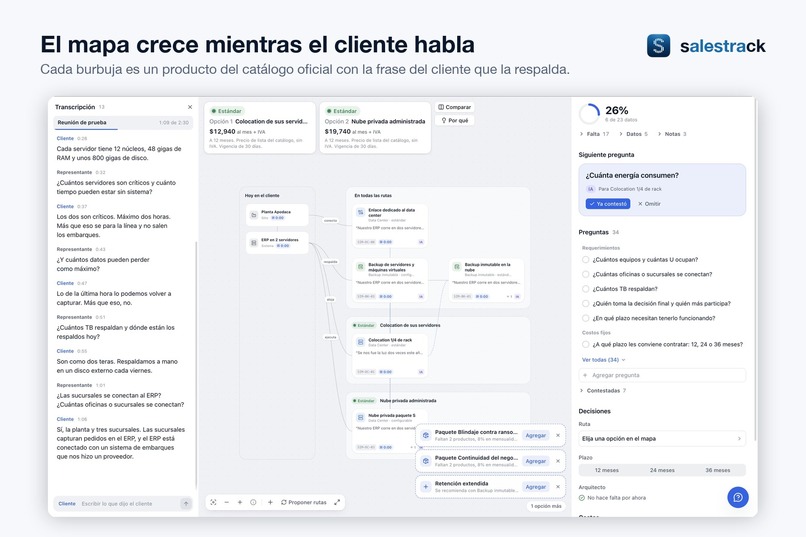Viewport: 806px width, 537px height.
Task: Click icon on Backup inmutable en la nube card
Action: (456, 267)
